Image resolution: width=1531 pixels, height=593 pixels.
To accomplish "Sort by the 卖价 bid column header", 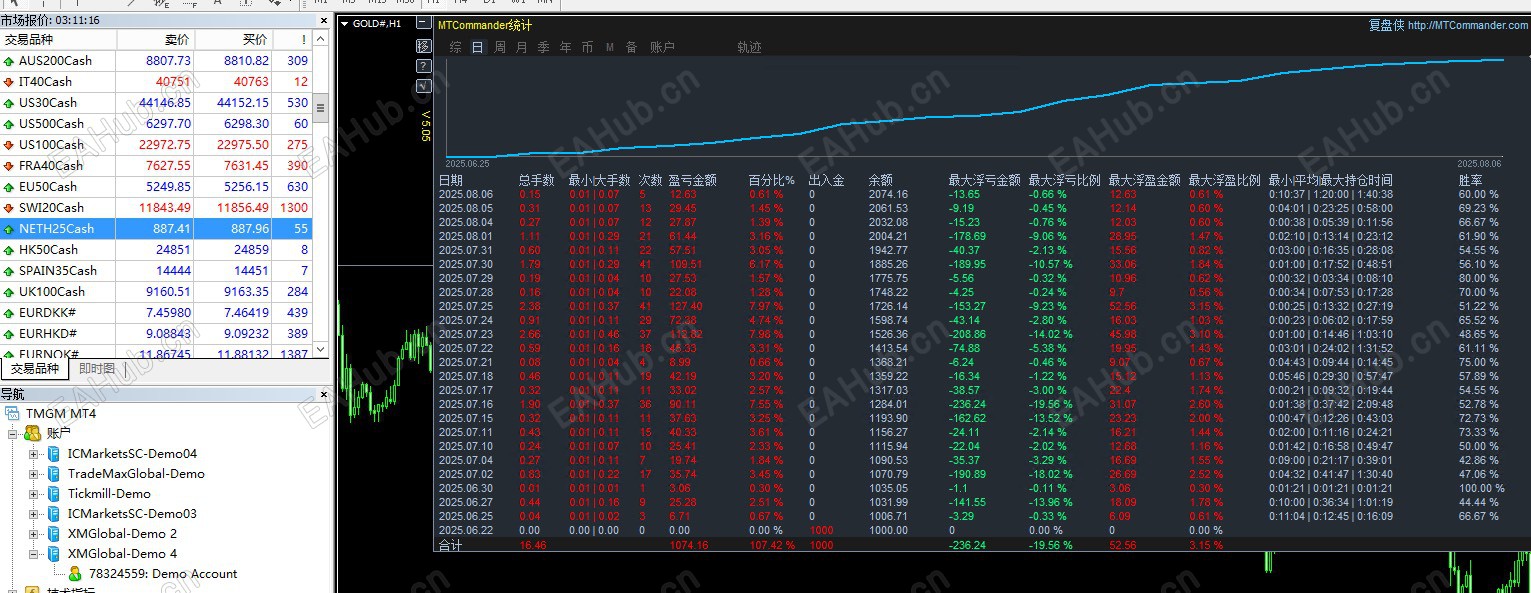I will 155,40.
